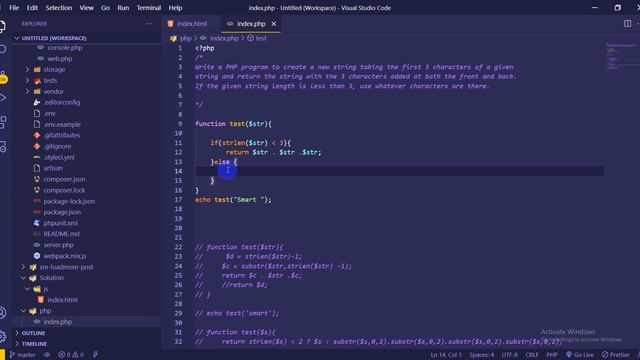Select PHP language mode in status bar
This screenshot has width=640, height=360.
coord(552,355)
